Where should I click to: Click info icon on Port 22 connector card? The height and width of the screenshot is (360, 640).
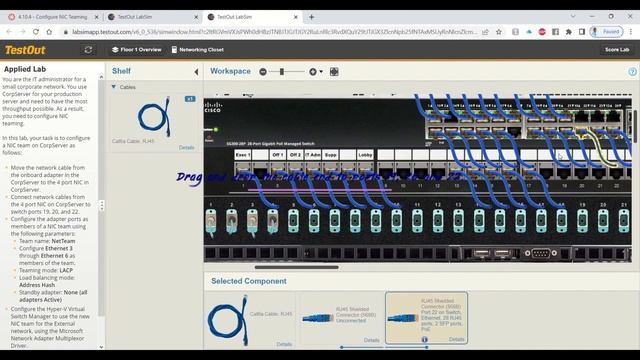[424, 340]
